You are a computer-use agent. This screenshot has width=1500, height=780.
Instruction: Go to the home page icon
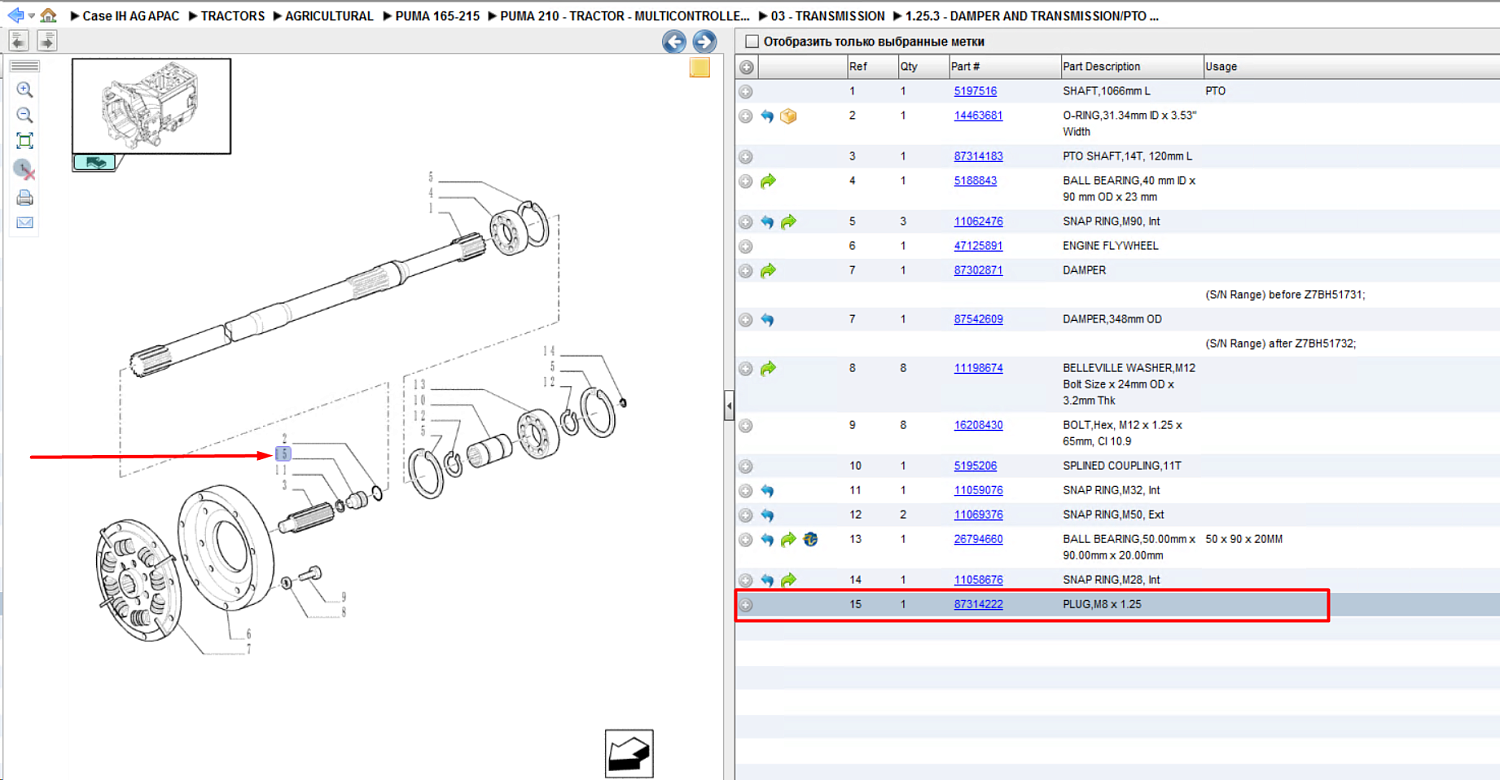[x=48, y=16]
